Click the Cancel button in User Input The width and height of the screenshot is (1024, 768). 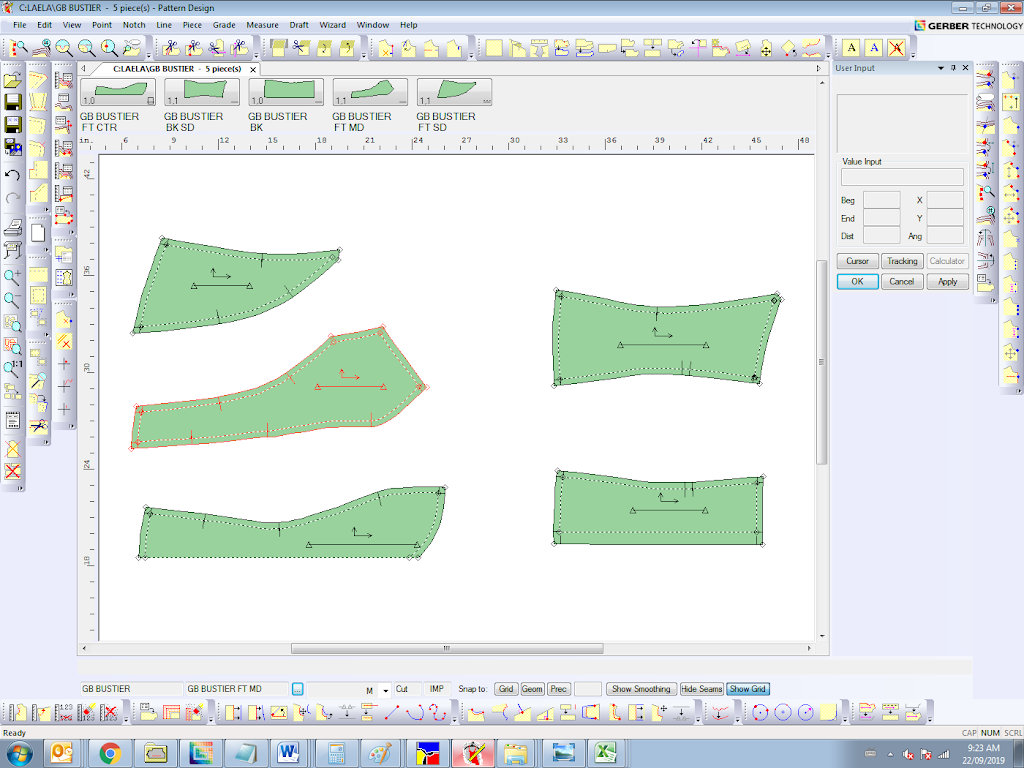(x=902, y=281)
